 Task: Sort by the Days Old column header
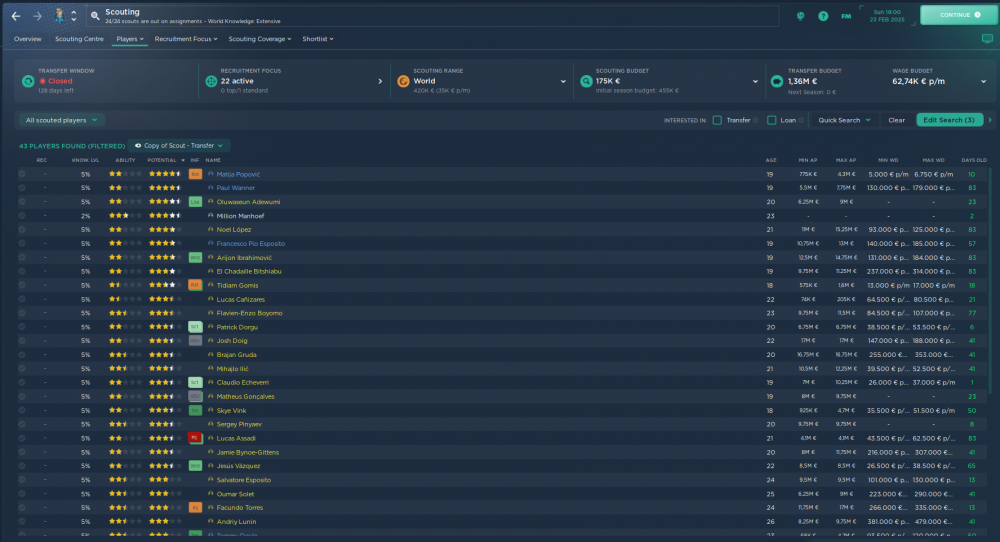pyautogui.click(x=974, y=160)
